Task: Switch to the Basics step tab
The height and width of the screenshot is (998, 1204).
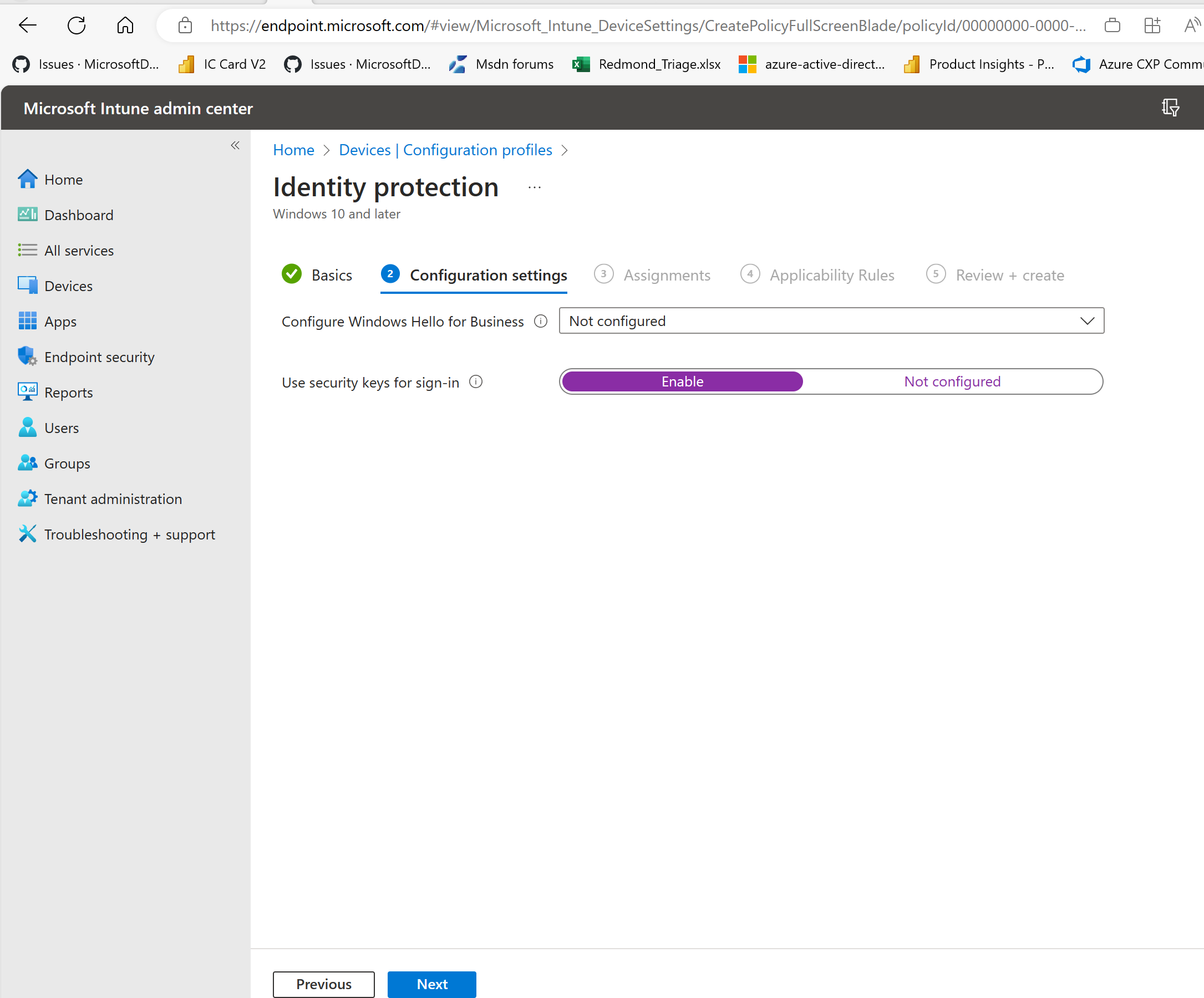Action: tap(317, 275)
